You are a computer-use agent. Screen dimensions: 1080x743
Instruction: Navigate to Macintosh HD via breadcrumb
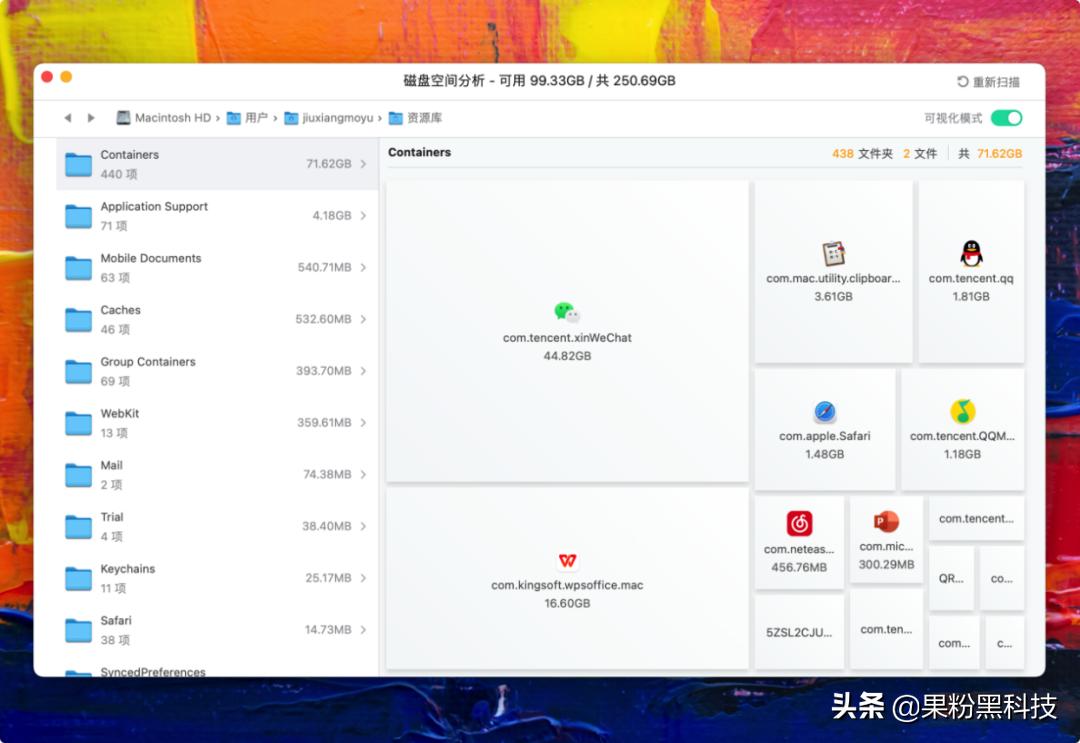(x=167, y=117)
